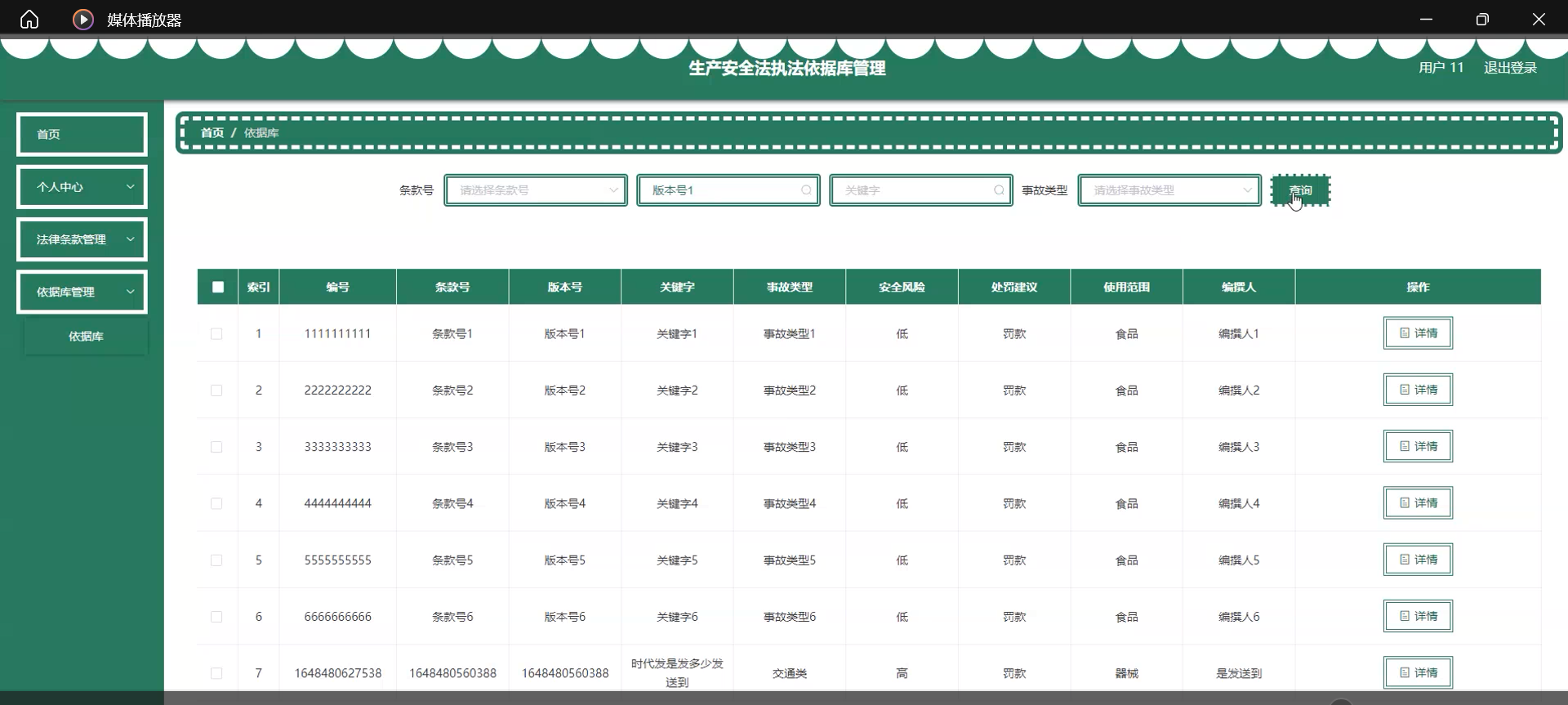Click 首页 in the breadcrumb

[x=212, y=132]
